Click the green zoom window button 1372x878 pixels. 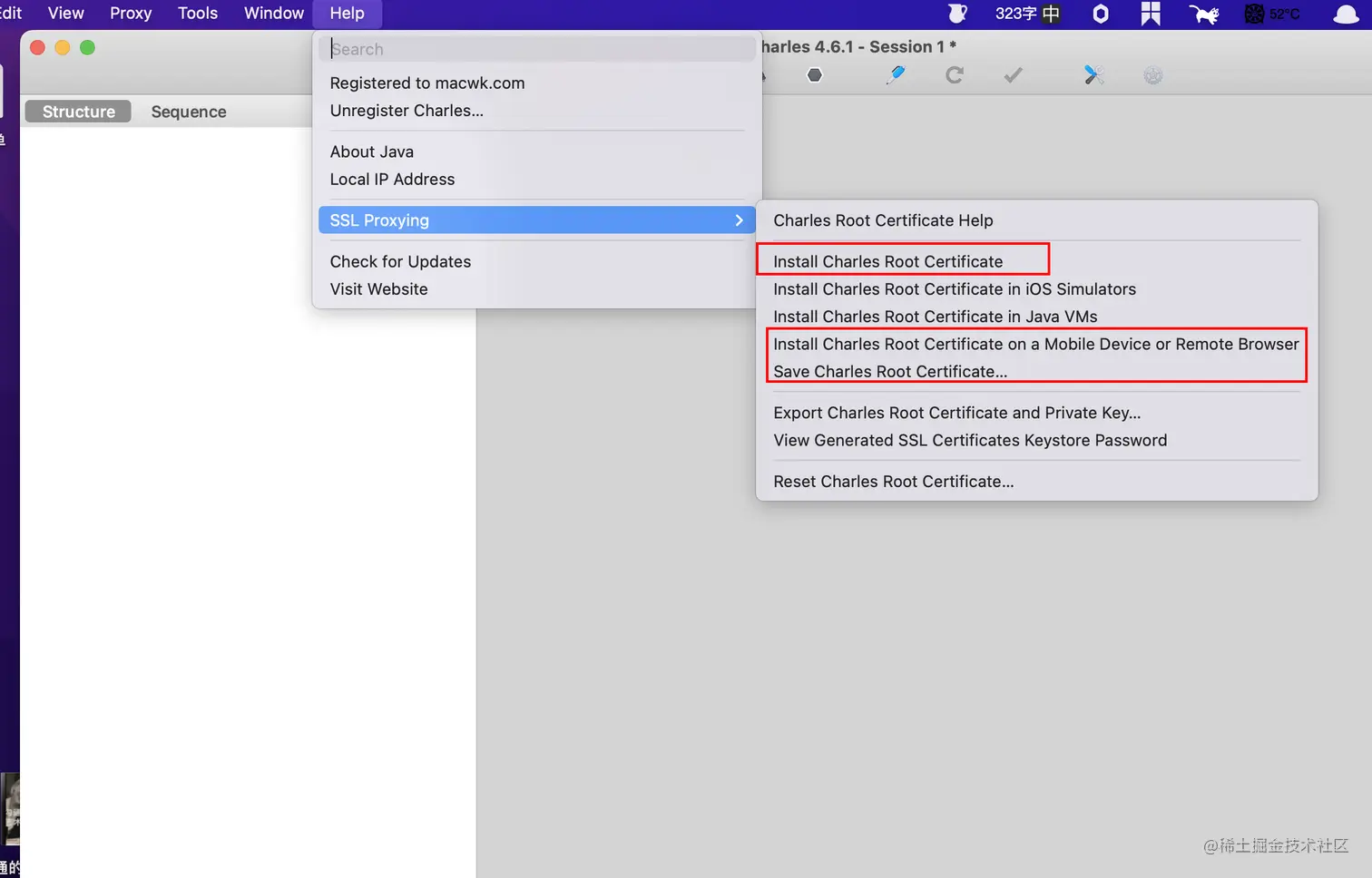(87, 47)
